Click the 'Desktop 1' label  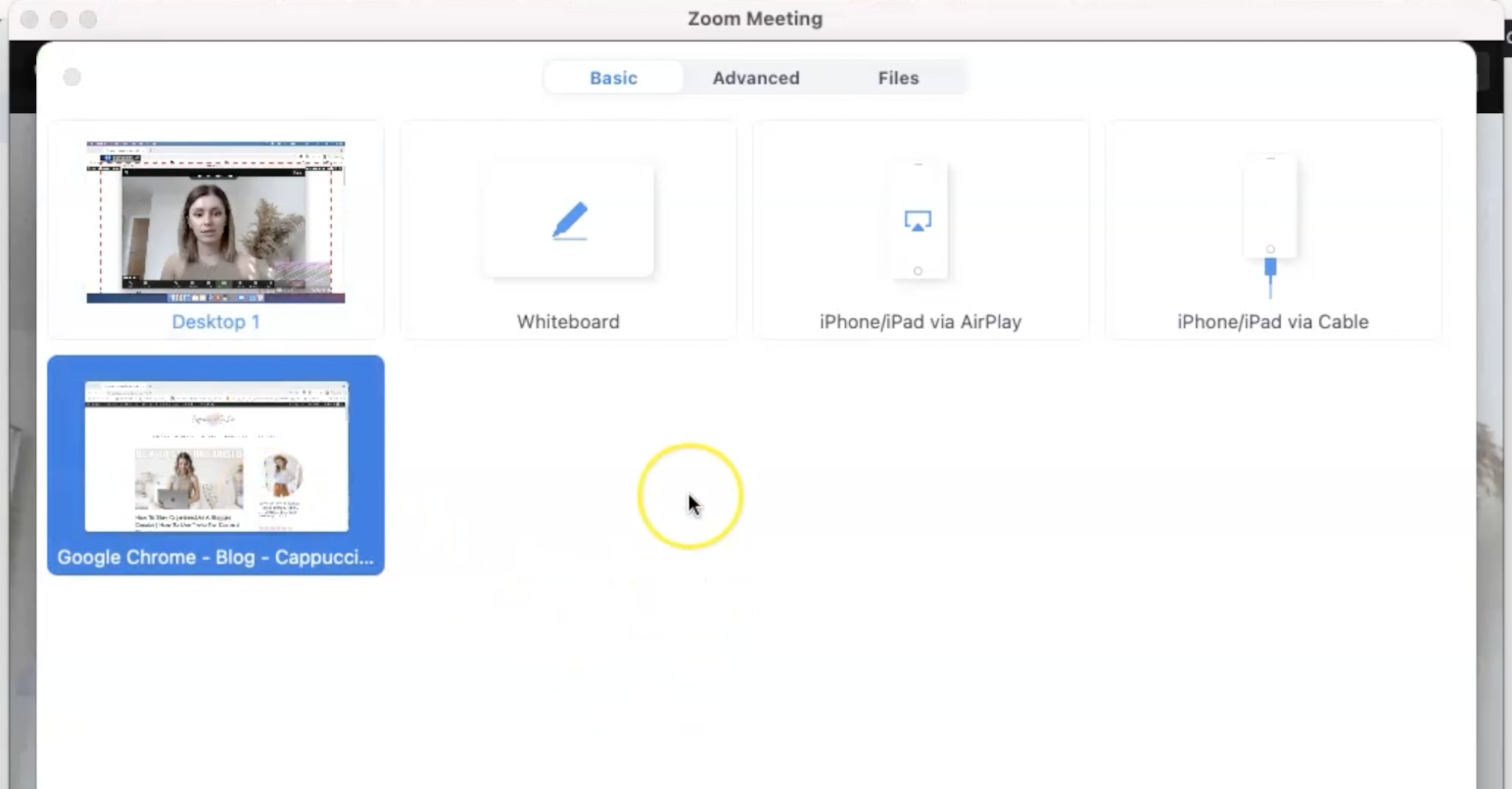215,322
